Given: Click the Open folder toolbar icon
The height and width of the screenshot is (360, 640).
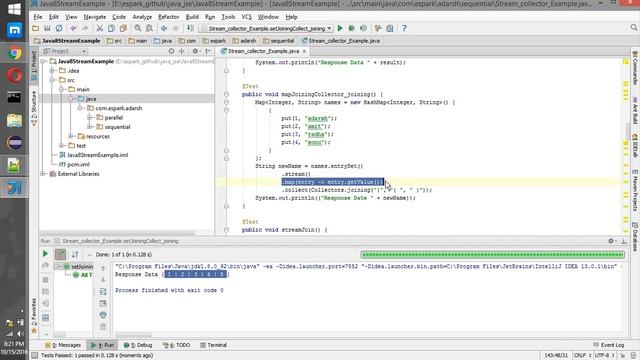Looking at the screenshot, I should (x=36, y=28).
